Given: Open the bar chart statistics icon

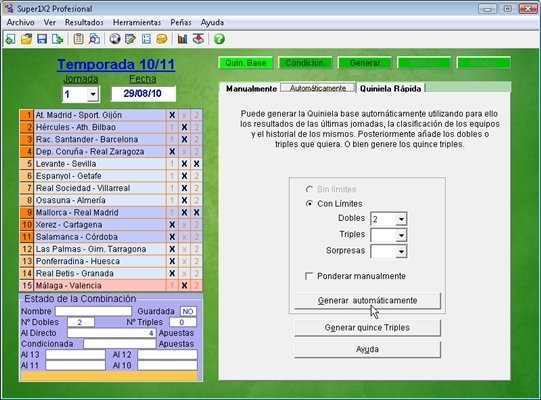Looking at the screenshot, I should click(183, 39).
